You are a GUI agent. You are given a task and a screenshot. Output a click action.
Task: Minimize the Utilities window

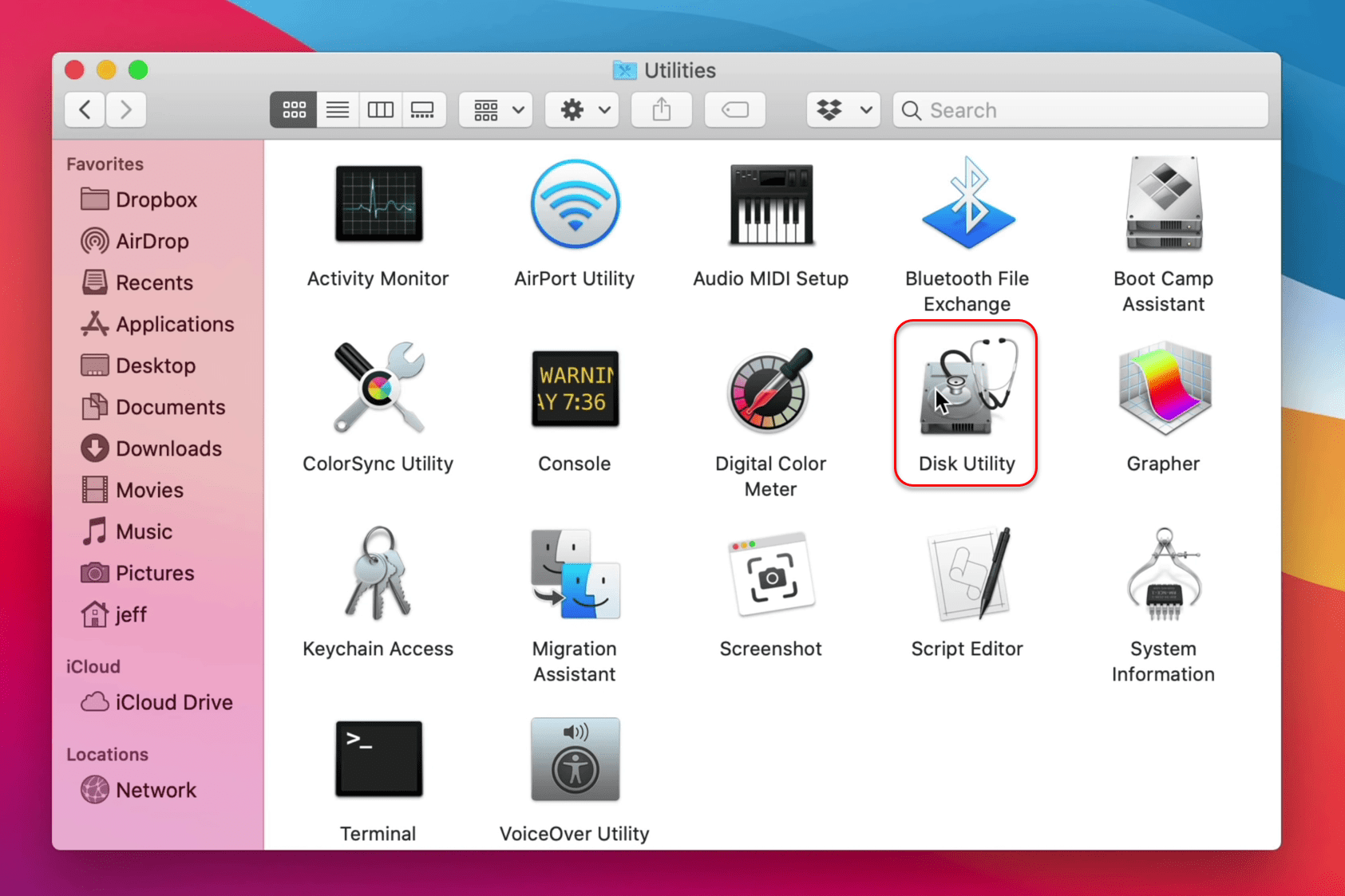tap(106, 70)
